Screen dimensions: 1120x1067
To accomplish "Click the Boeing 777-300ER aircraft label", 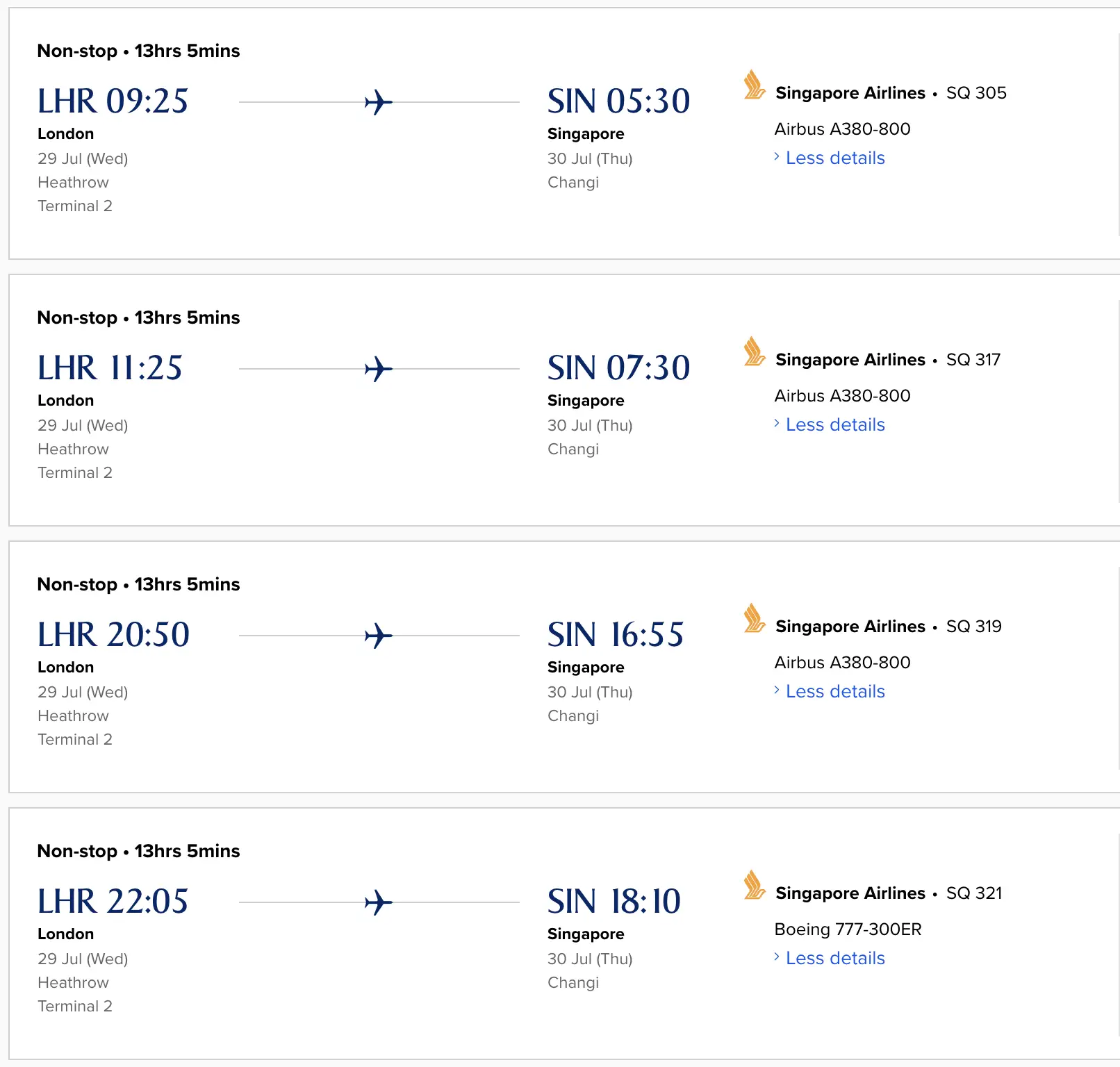I will pos(848,929).
